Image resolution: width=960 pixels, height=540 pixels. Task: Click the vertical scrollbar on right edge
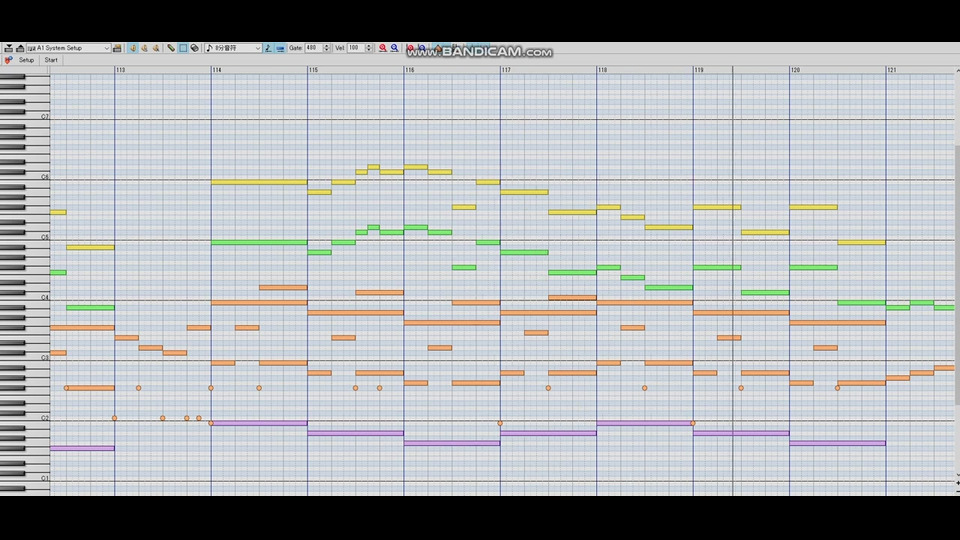[957, 276]
